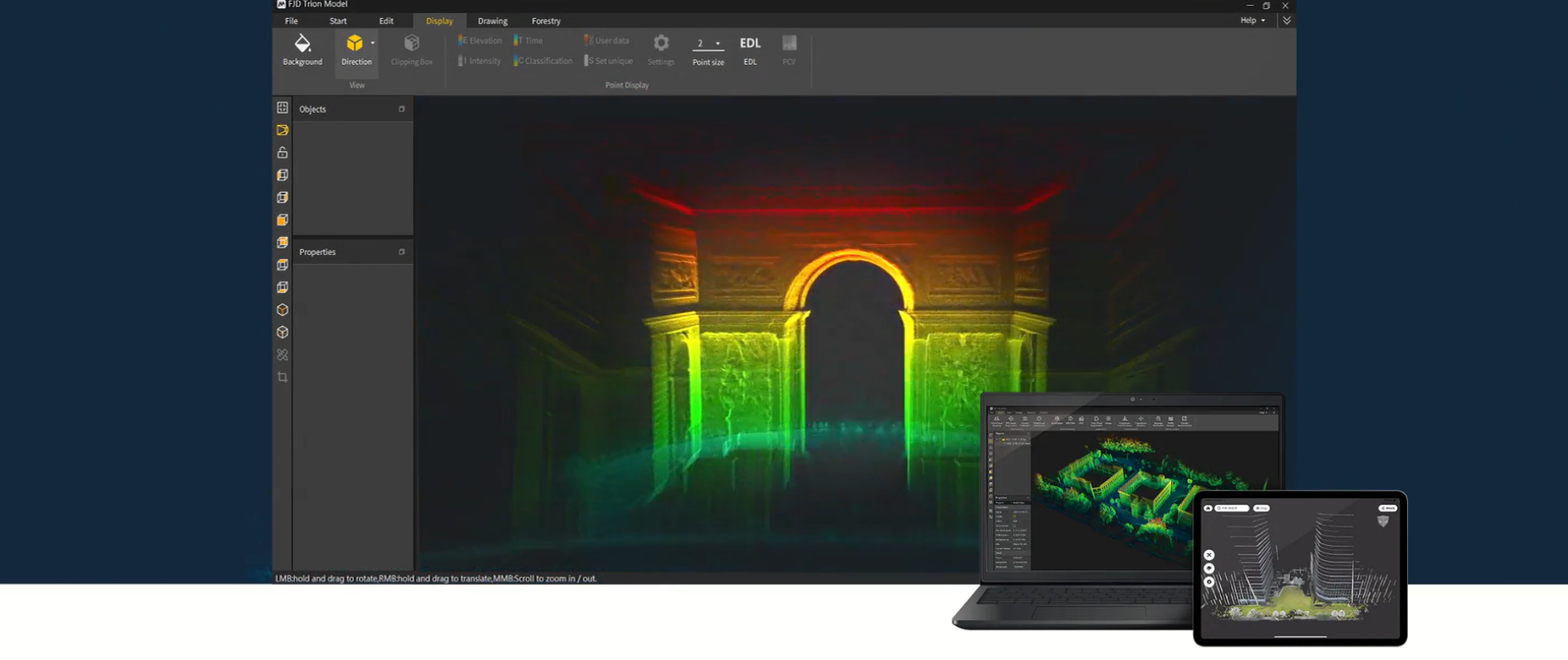Click the crossed-tools sidebar icon
1568x660 pixels.
[x=283, y=355]
